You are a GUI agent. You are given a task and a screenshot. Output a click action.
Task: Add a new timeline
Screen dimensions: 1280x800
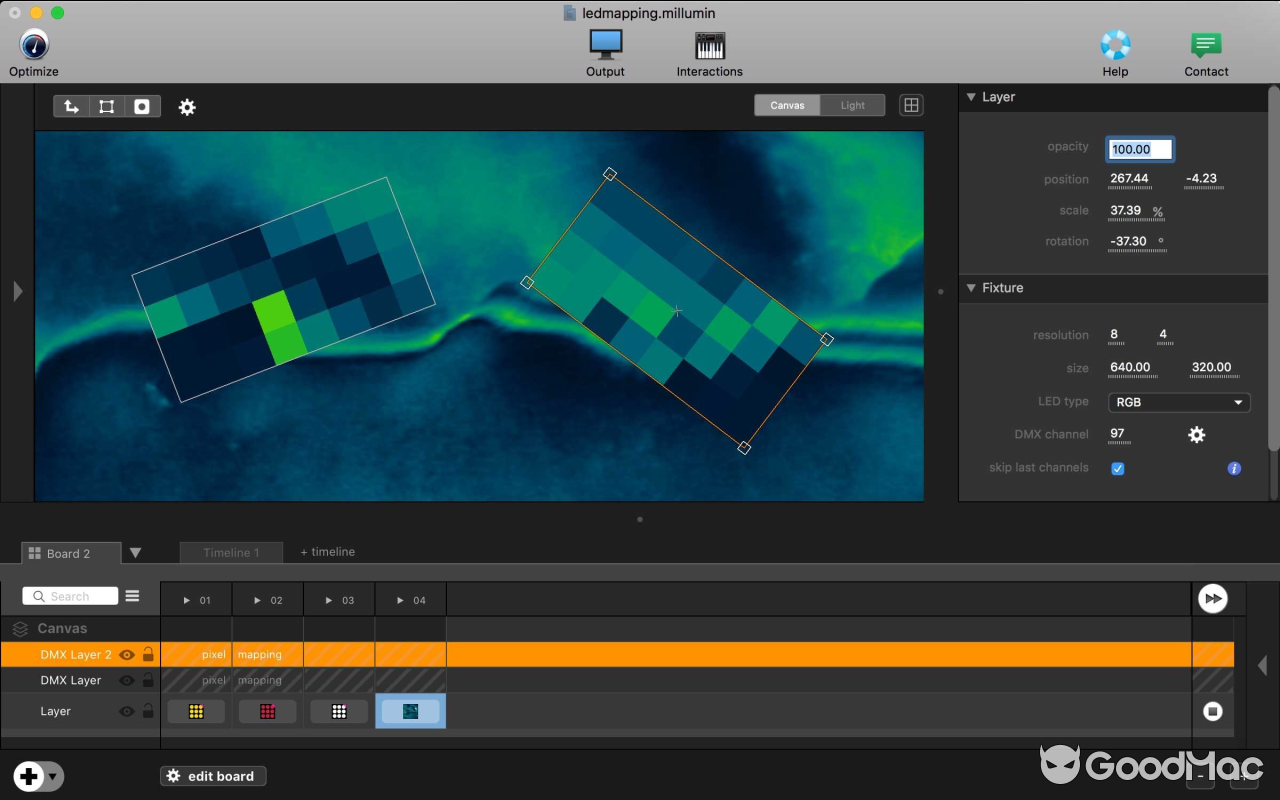328,552
